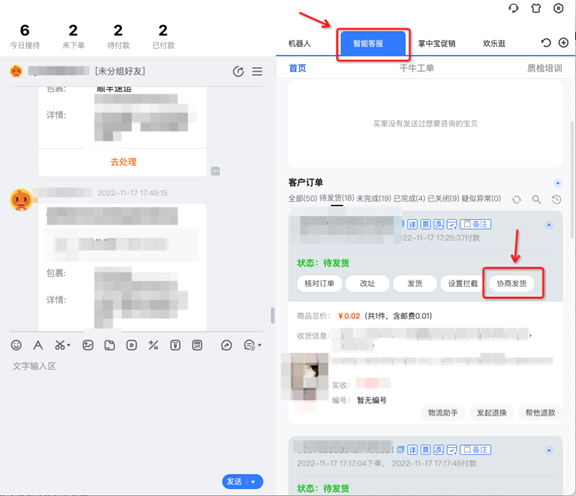Filter orders by 待发货(18)

pyautogui.click(x=337, y=198)
